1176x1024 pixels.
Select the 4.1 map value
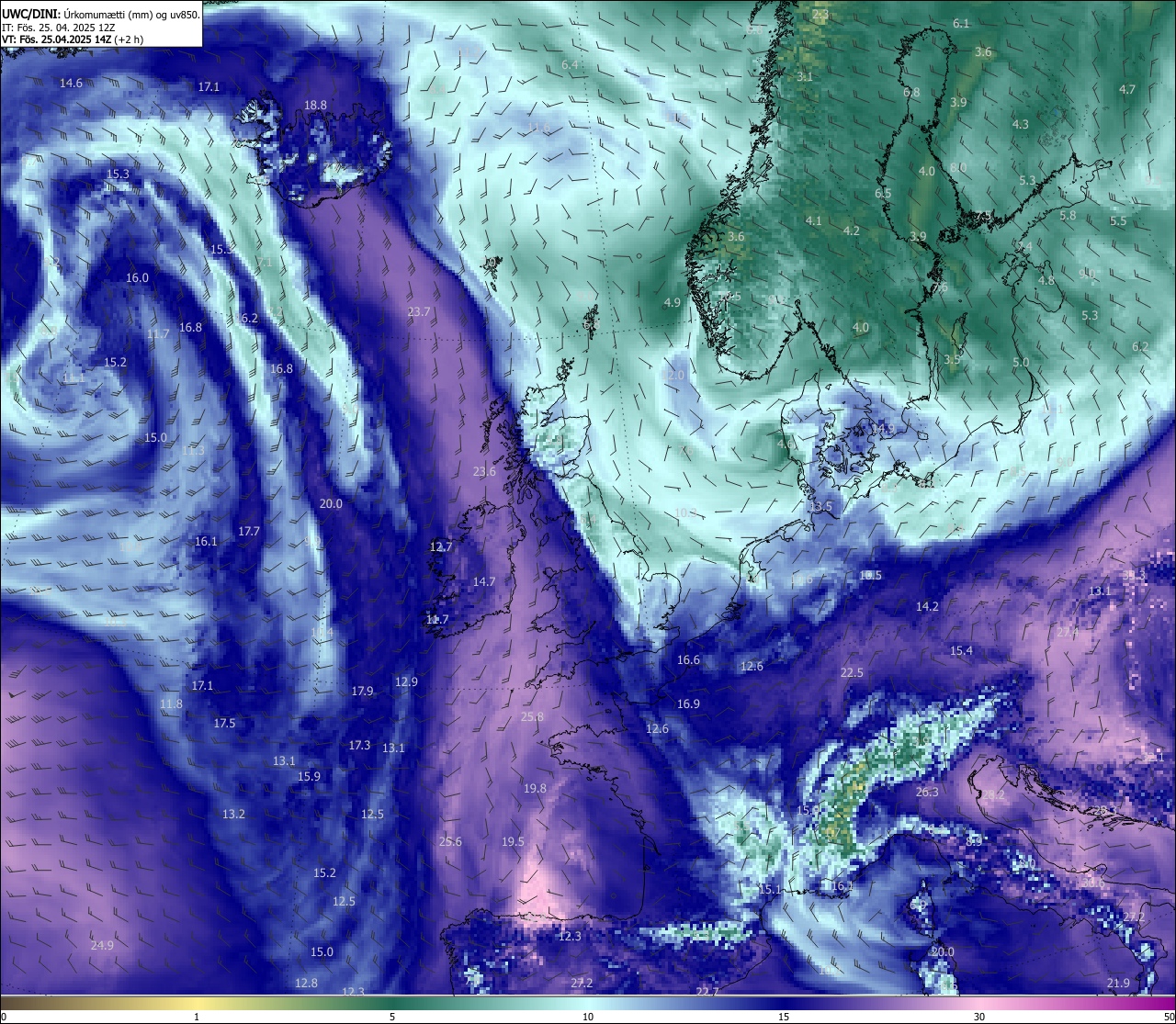pyautogui.click(x=813, y=220)
